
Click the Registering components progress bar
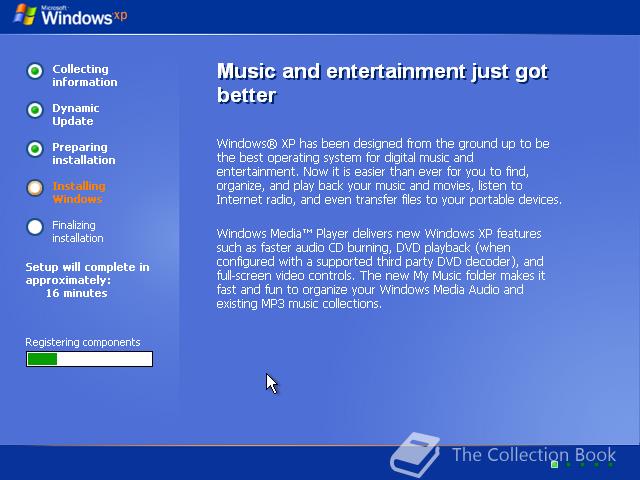pyautogui.click(x=89, y=359)
